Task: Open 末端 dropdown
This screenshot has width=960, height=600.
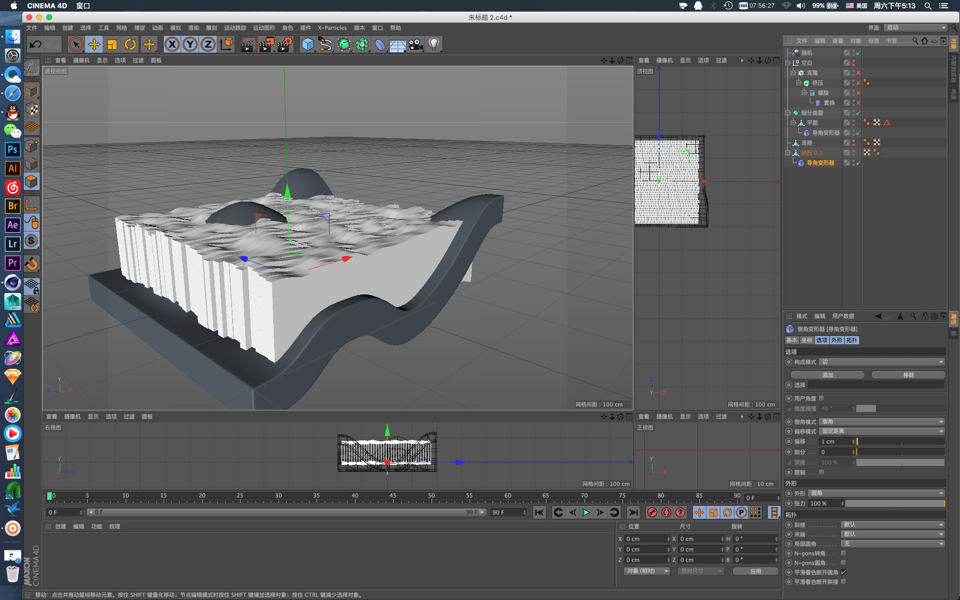Action: (x=893, y=534)
